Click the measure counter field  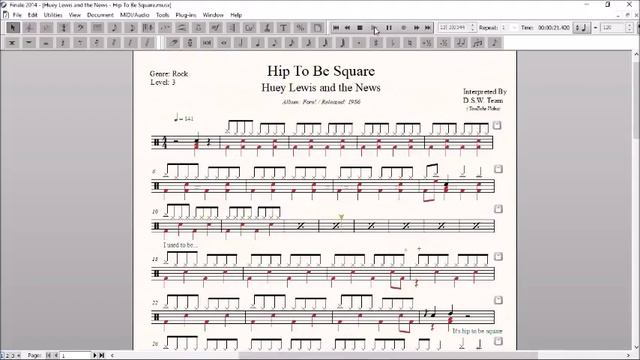tap(453, 28)
